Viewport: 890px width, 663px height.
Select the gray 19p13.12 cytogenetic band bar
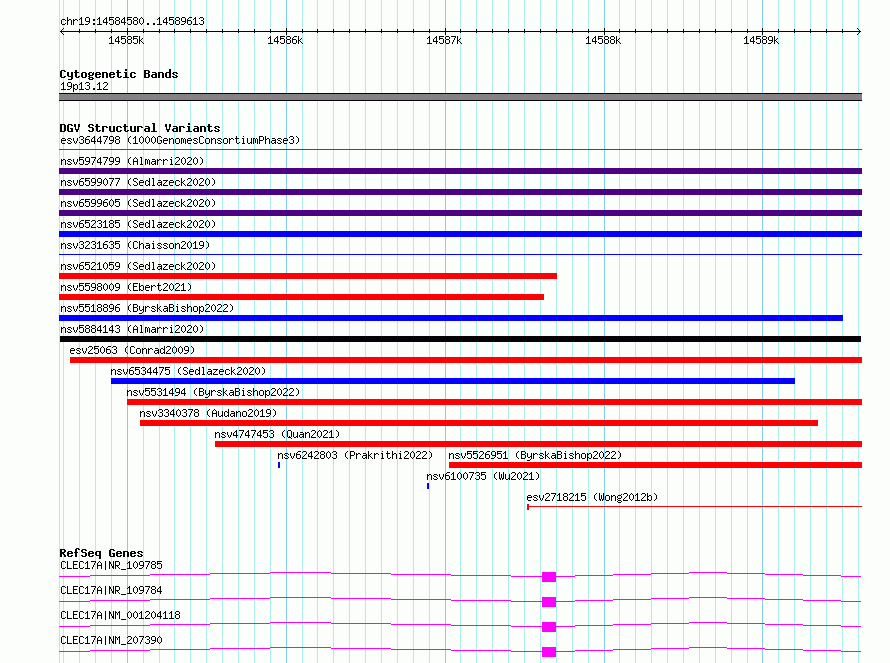click(x=460, y=97)
